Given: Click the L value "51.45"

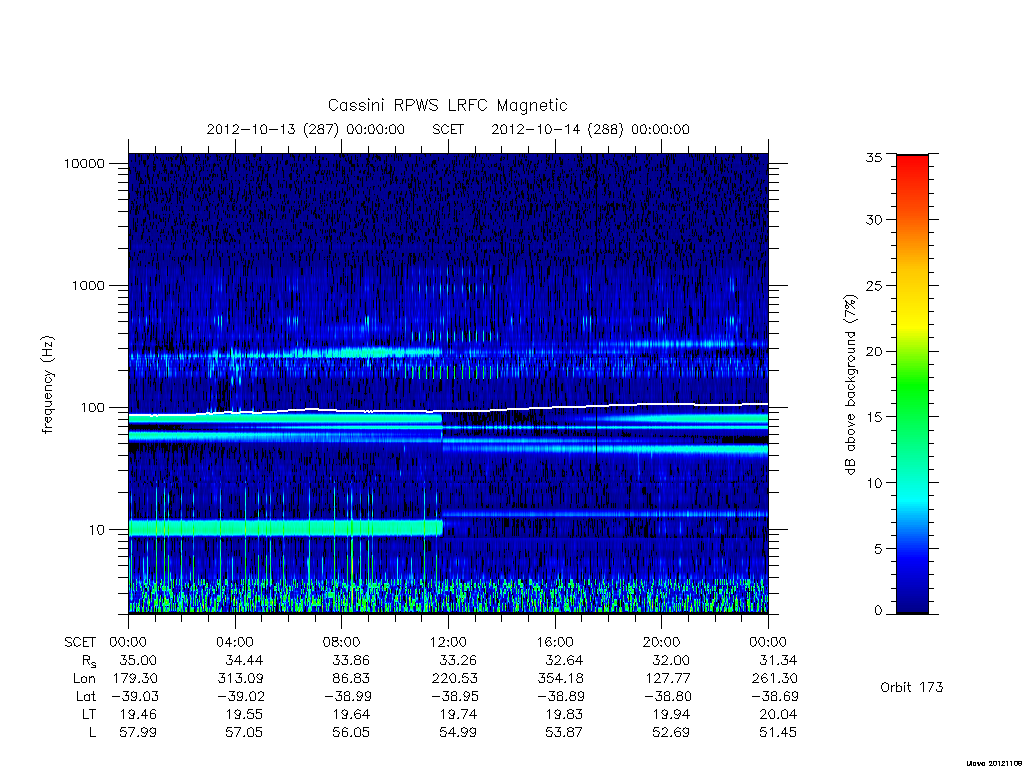Looking at the screenshot, I should (x=778, y=733).
